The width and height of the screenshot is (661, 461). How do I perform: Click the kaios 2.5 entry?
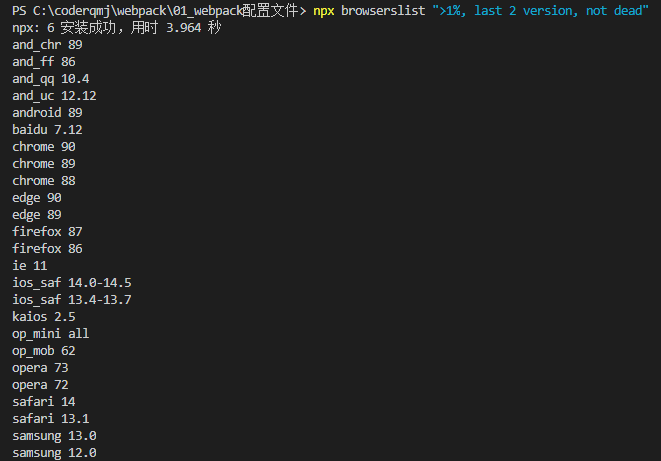[x=44, y=316]
